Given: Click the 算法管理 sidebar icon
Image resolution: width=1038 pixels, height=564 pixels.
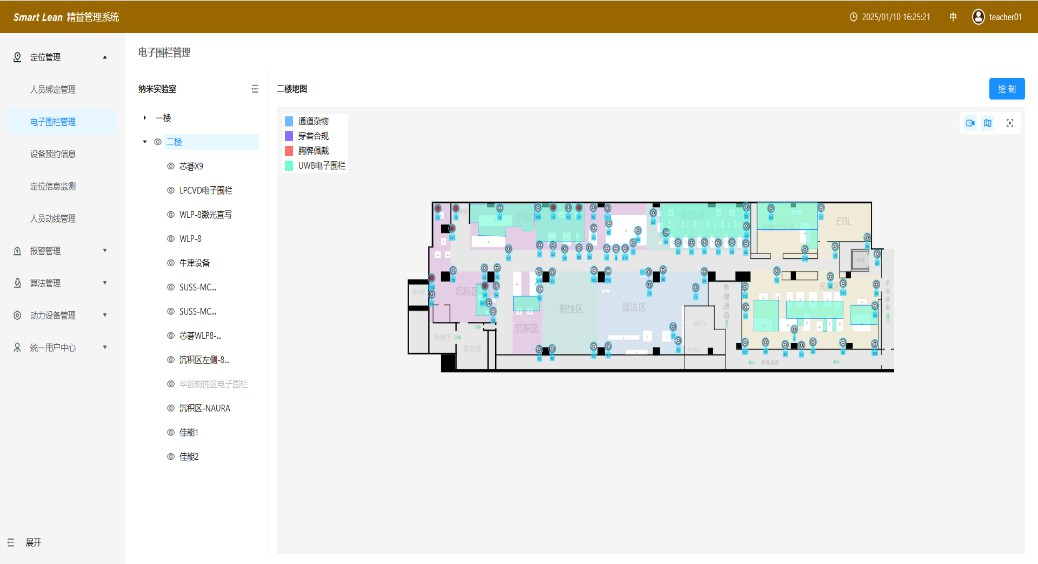Looking at the screenshot, I should point(17,283).
